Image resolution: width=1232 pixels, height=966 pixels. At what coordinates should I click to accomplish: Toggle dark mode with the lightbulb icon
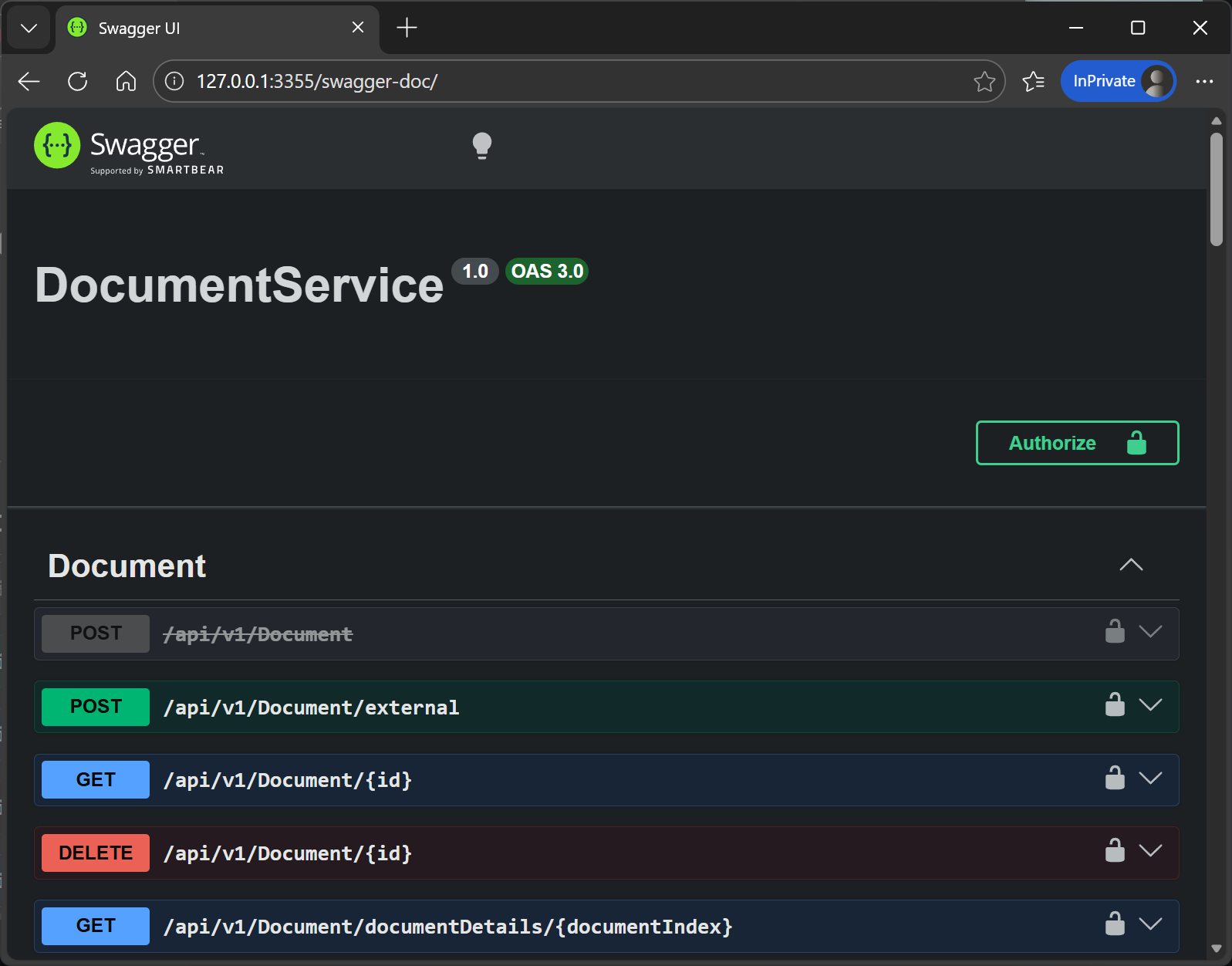[x=481, y=145]
